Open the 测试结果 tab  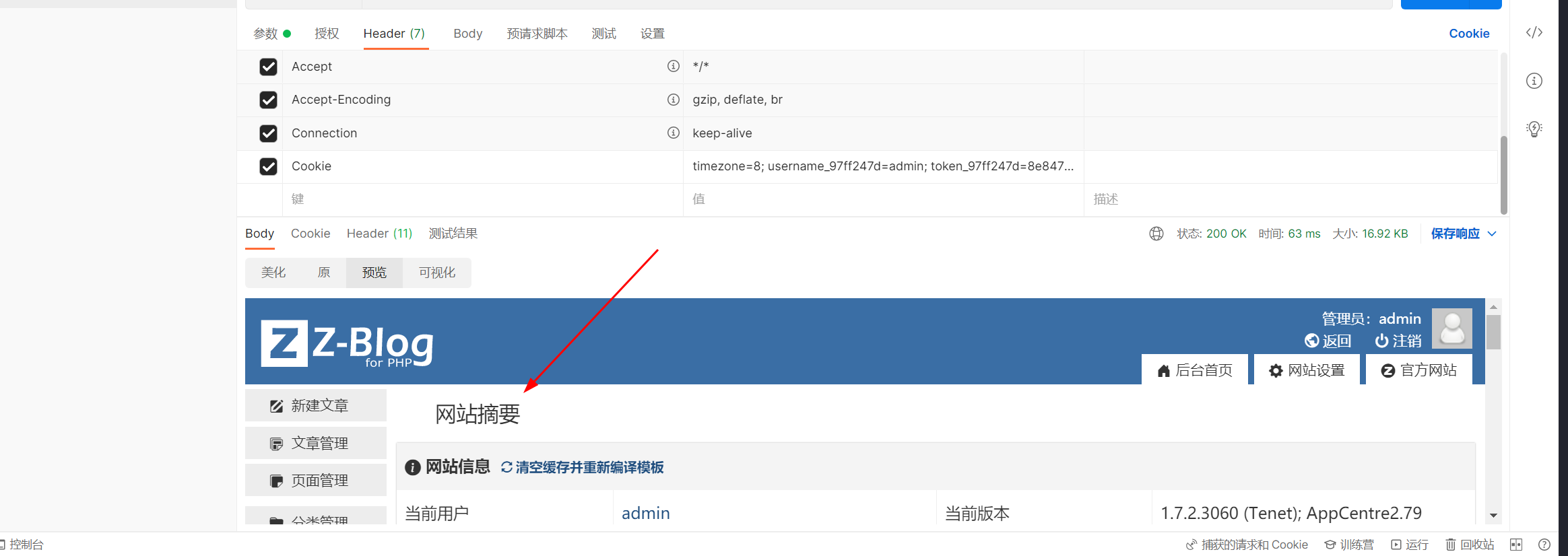(x=453, y=234)
